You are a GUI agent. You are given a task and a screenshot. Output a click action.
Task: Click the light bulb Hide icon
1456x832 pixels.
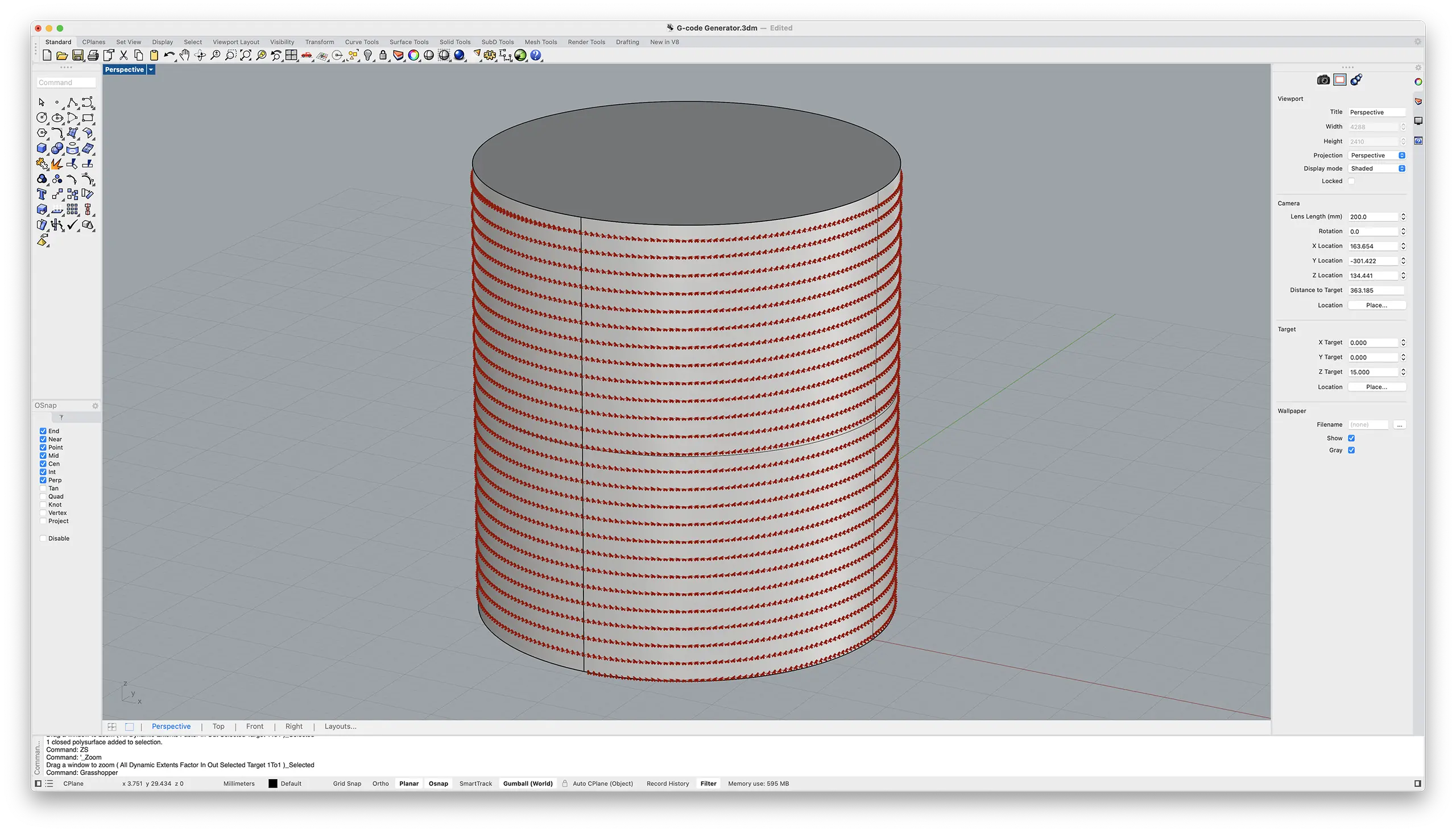pos(368,55)
